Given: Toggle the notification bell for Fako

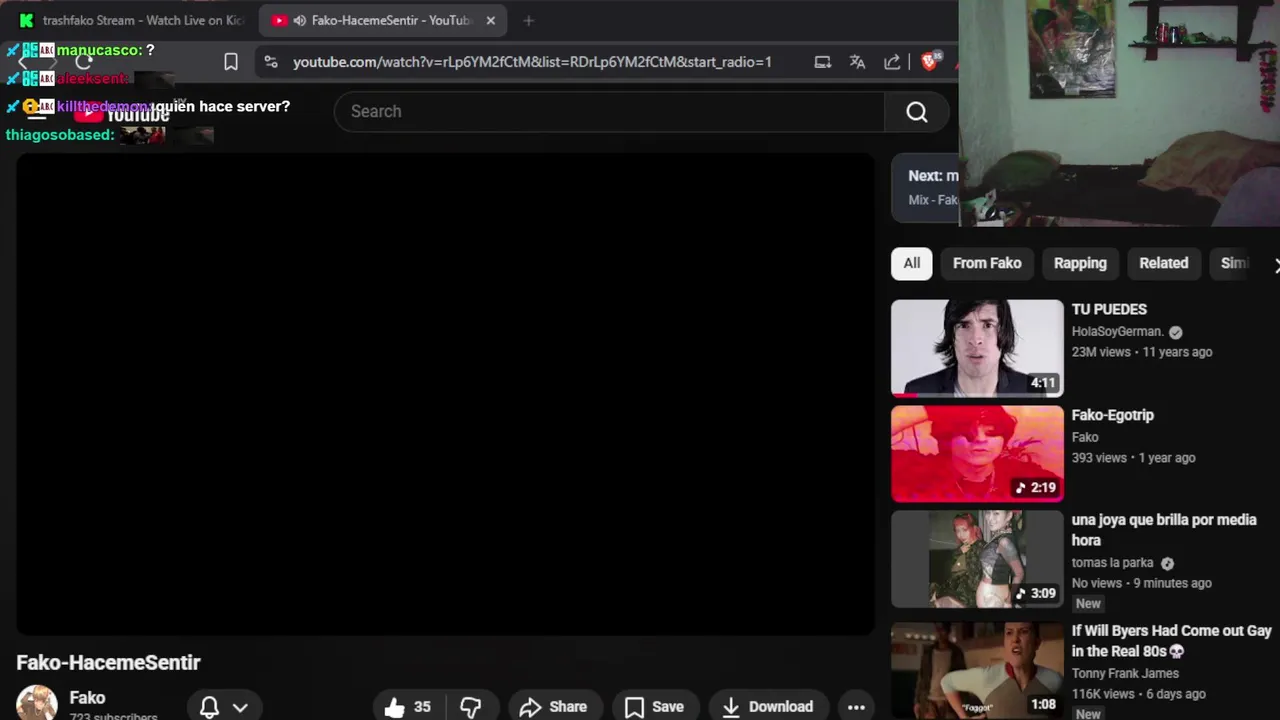Looking at the screenshot, I should (209, 707).
